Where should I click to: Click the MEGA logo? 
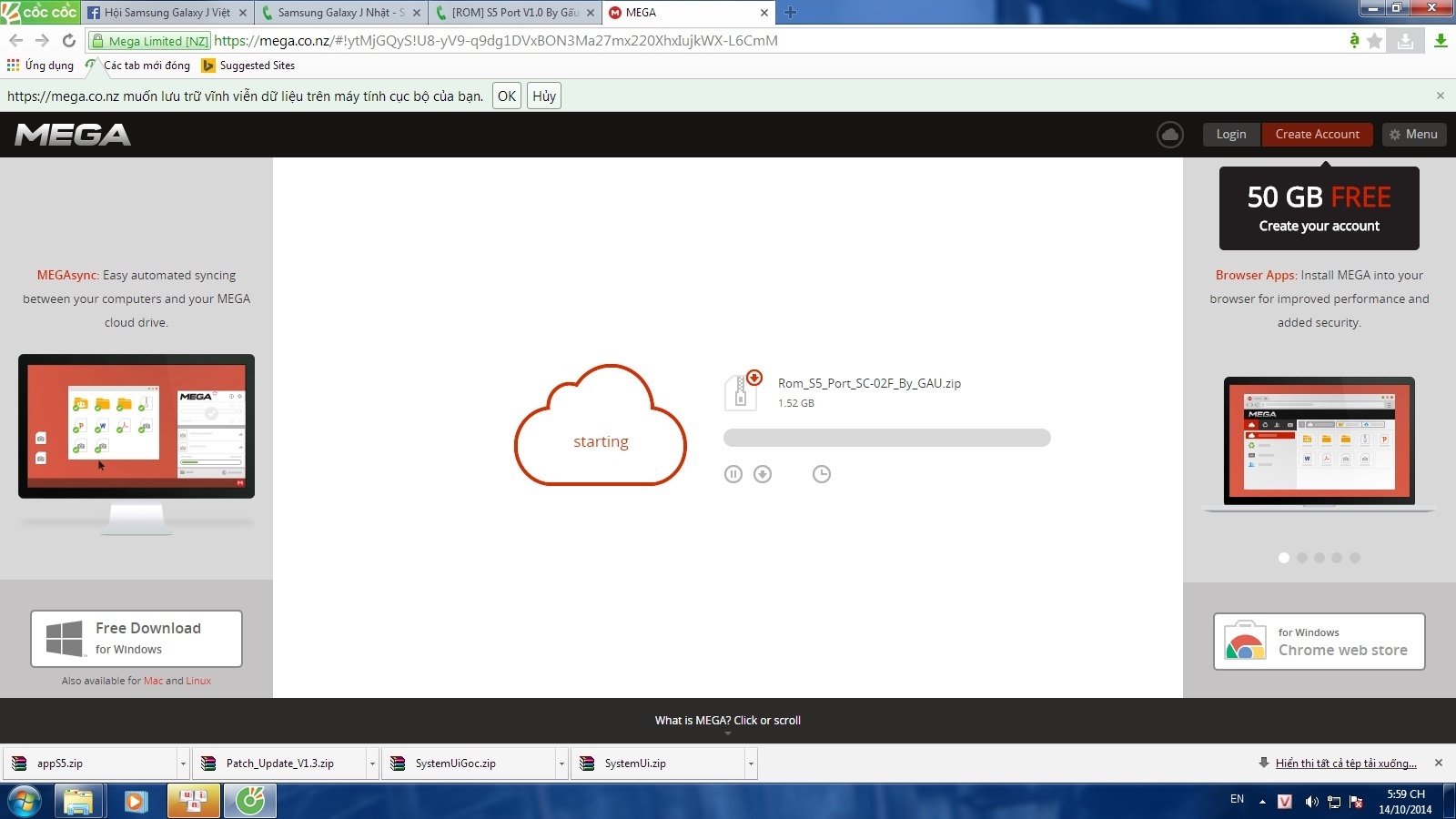(x=73, y=135)
